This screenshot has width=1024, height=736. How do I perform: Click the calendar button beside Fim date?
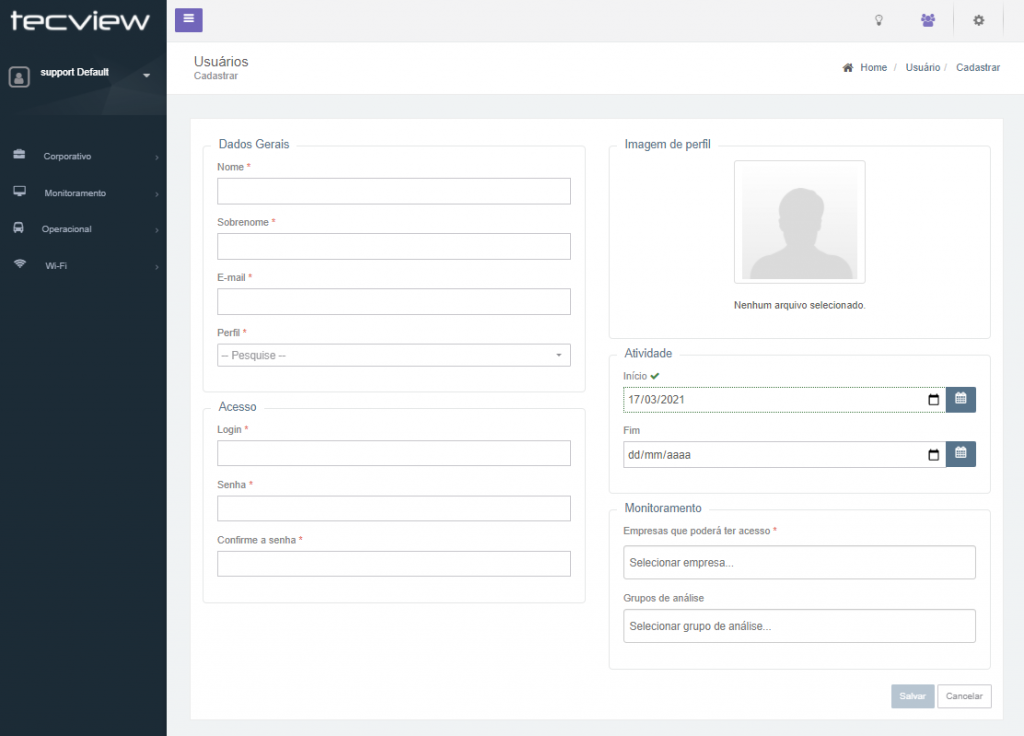(960, 454)
